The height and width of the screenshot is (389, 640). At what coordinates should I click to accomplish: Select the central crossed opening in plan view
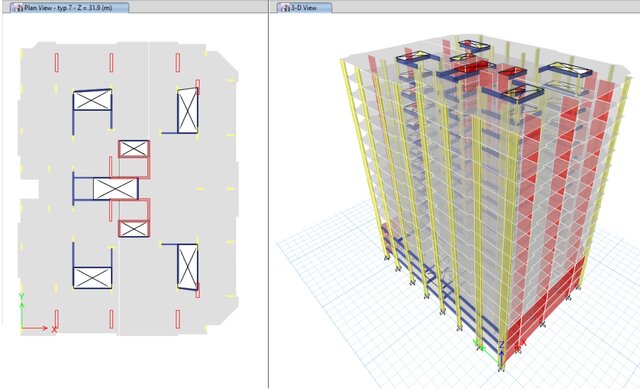click(x=116, y=189)
